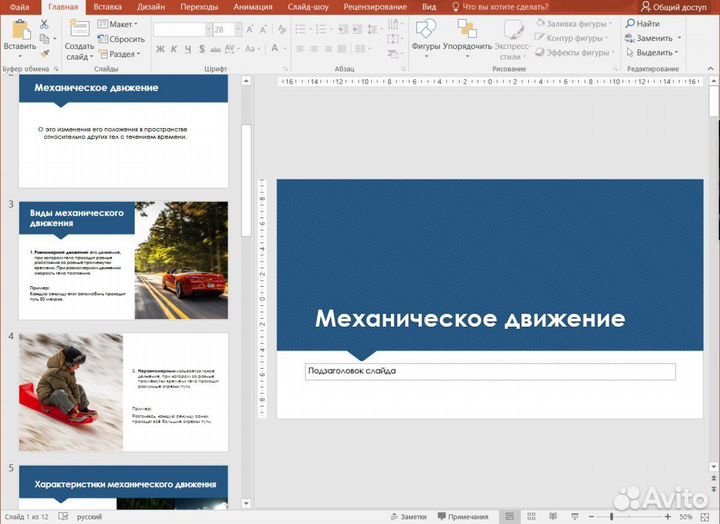
Task: Select the Format Painter brush icon
Action: coord(45,54)
